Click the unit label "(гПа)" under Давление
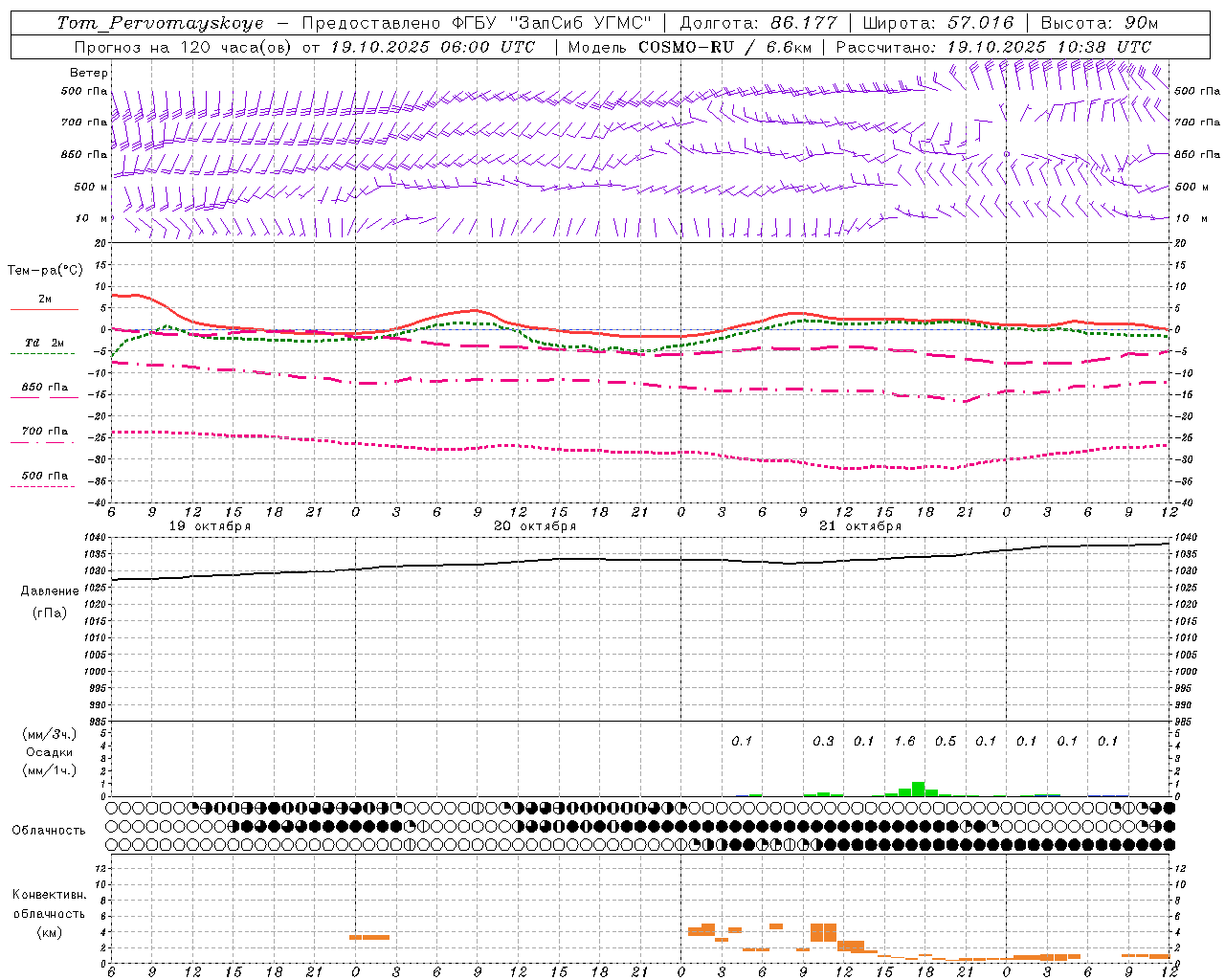The image size is (1225, 980). (x=49, y=613)
